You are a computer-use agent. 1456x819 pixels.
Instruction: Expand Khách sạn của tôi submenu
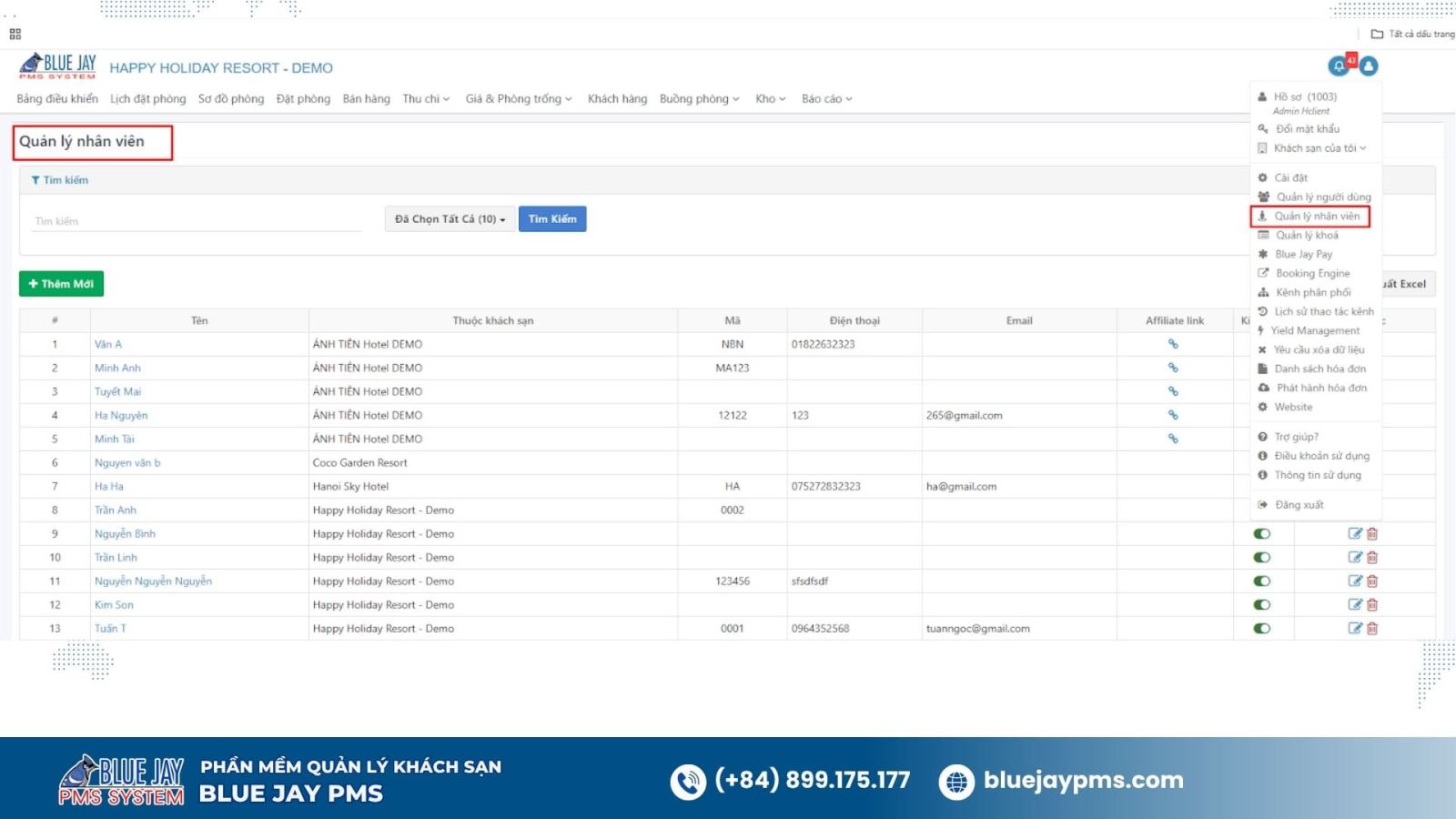pyautogui.click(x=1319, y=148)
